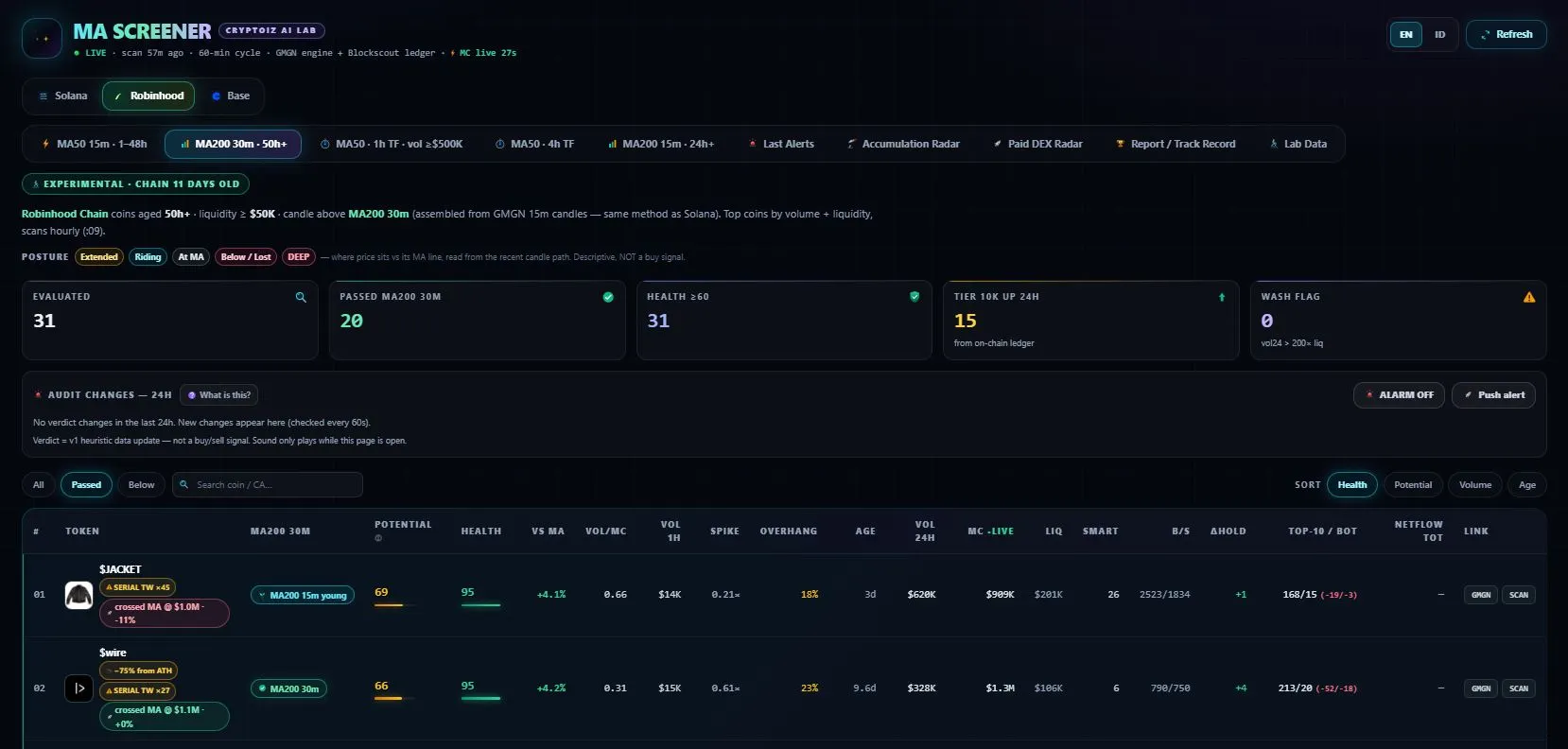Open the Last Alerts tab
This screenshot has width=1568, height=749.
(780, 144)
